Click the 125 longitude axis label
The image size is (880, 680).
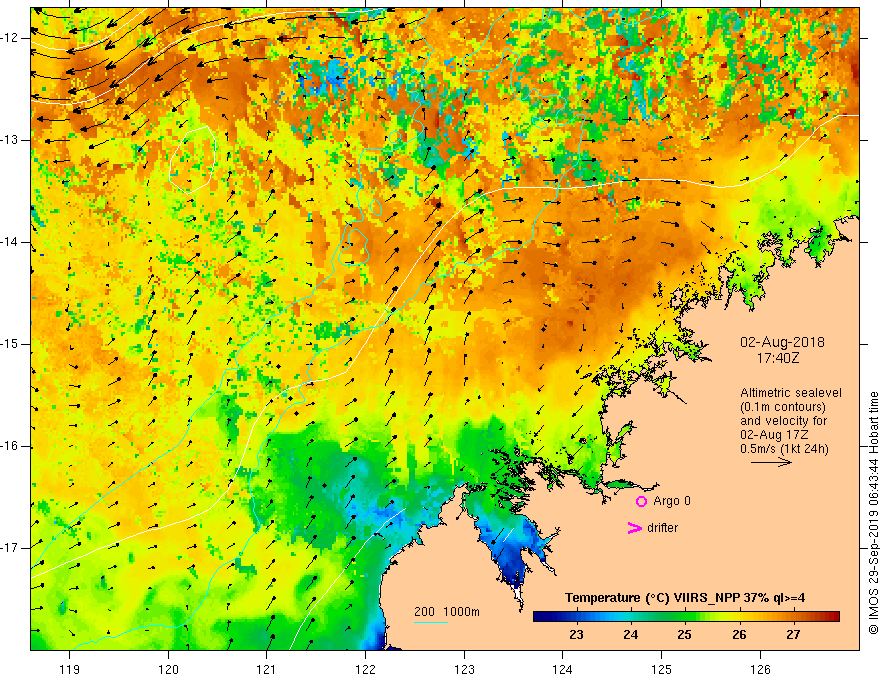click(x=661, y=669)
